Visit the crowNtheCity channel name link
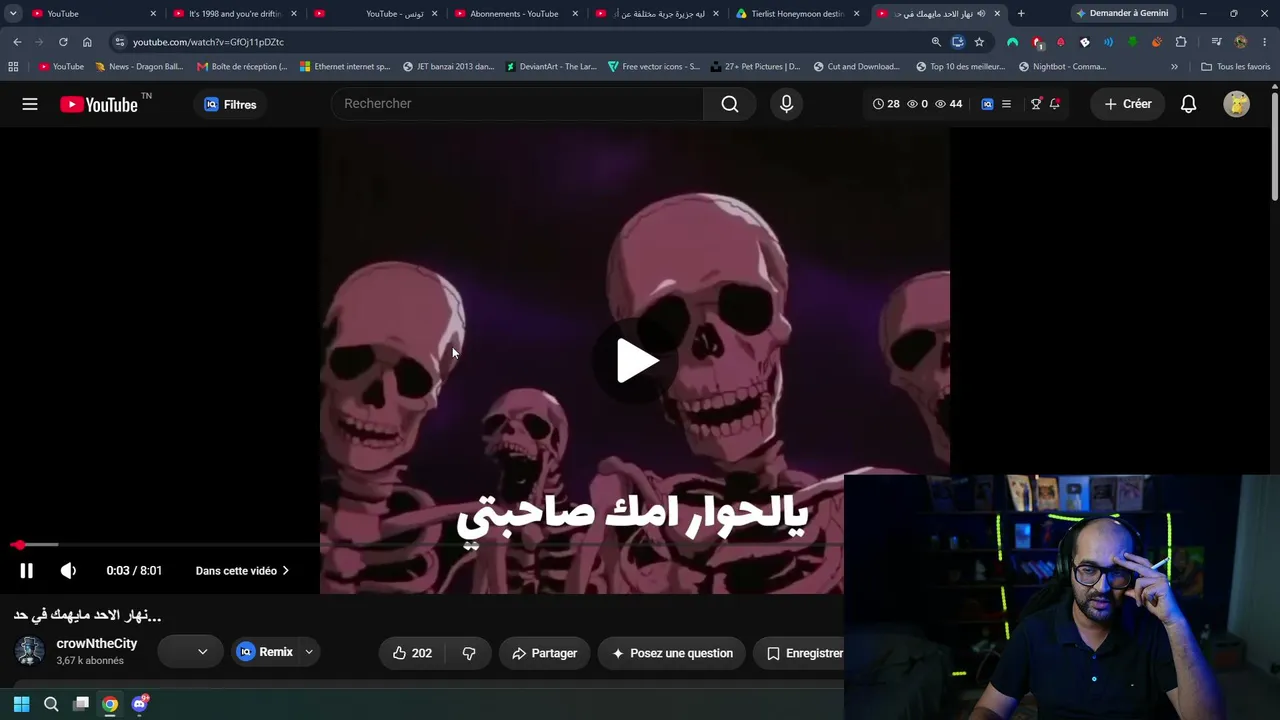This screenshot has height=720, width=1280. (97, 644)
